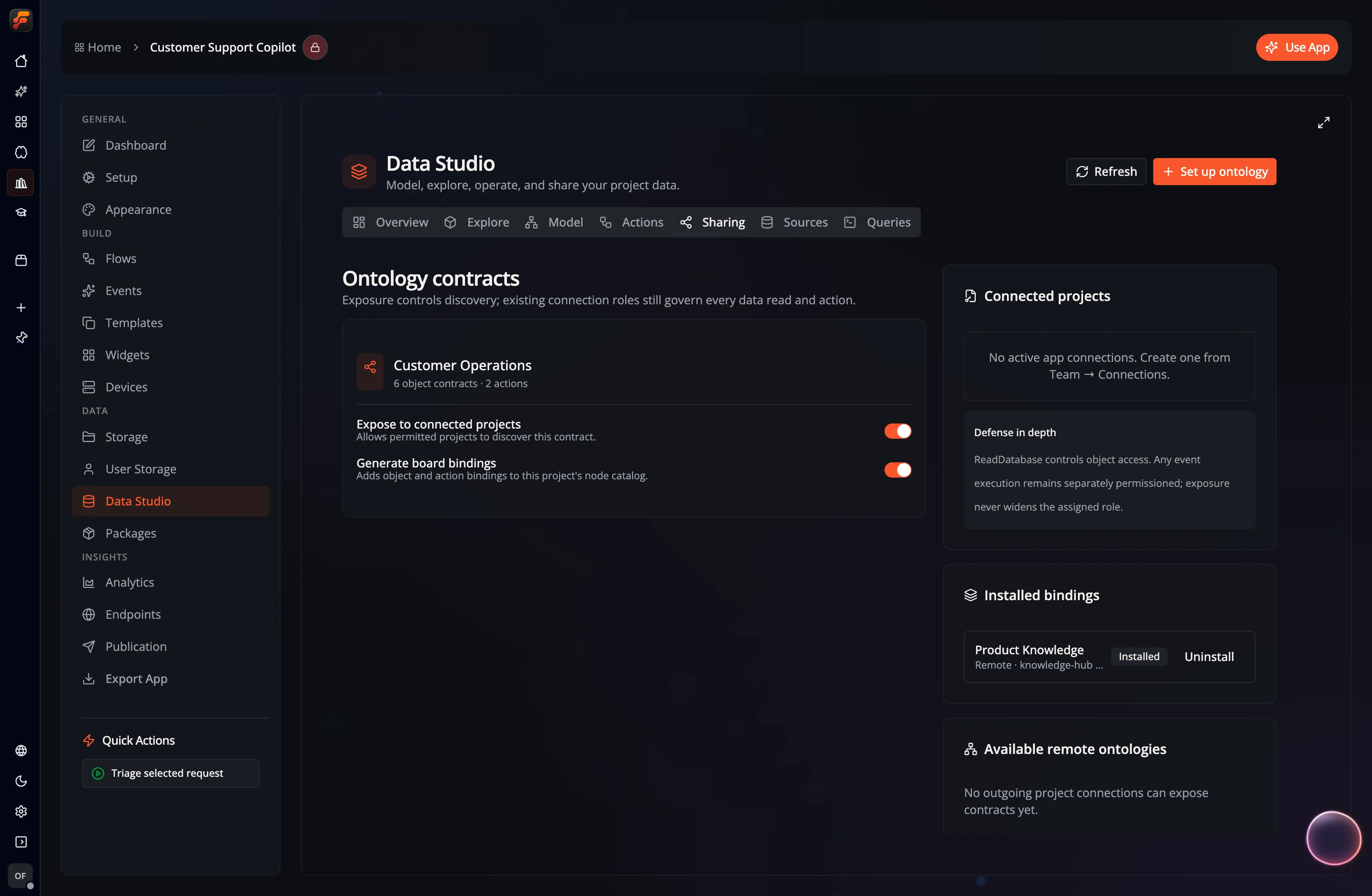1372x896 pixels.
Task: Open the globe icon in the left rail
Action: point(21,751)
